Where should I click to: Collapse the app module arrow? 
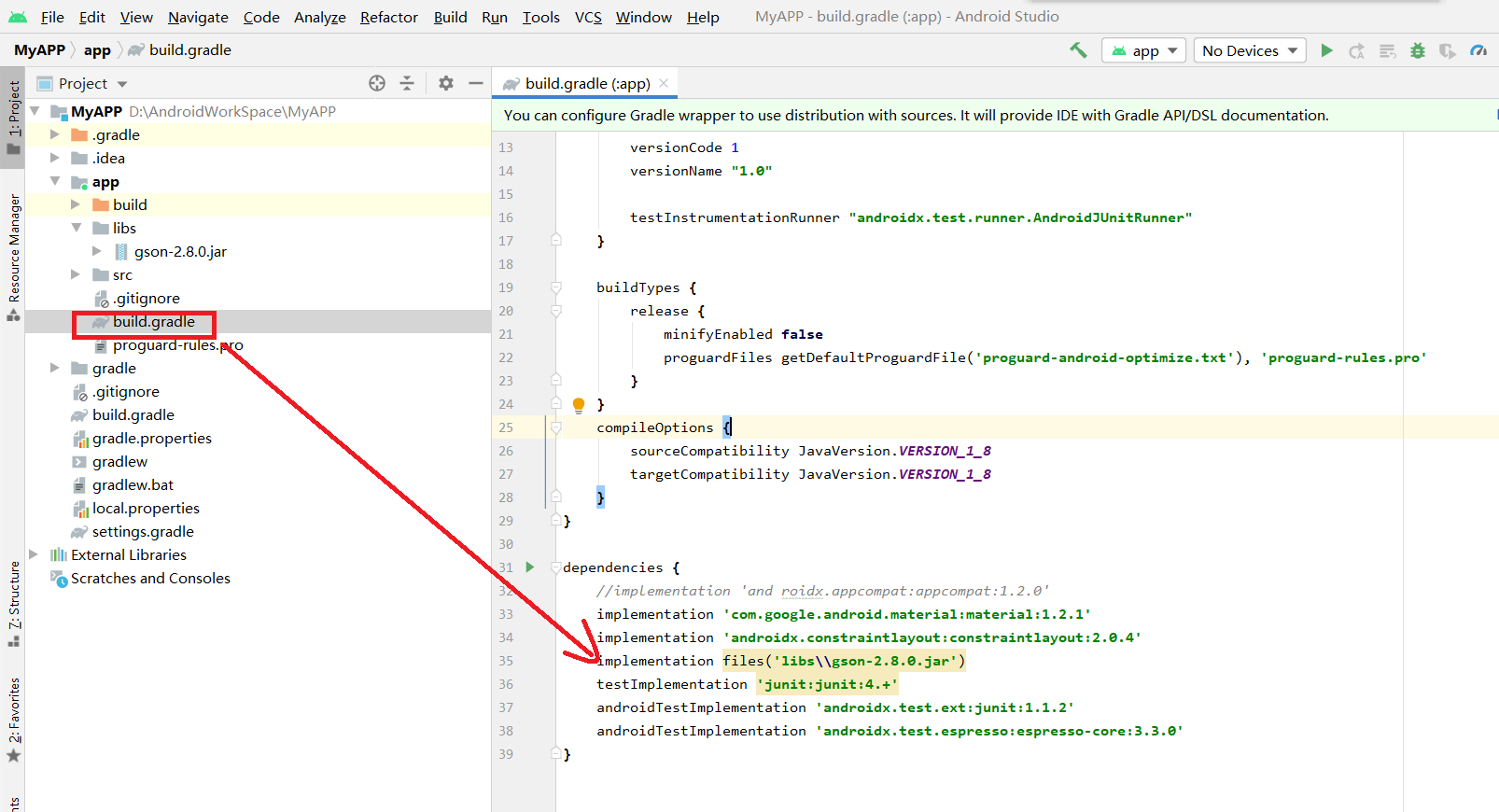click(x=55, y=181)
